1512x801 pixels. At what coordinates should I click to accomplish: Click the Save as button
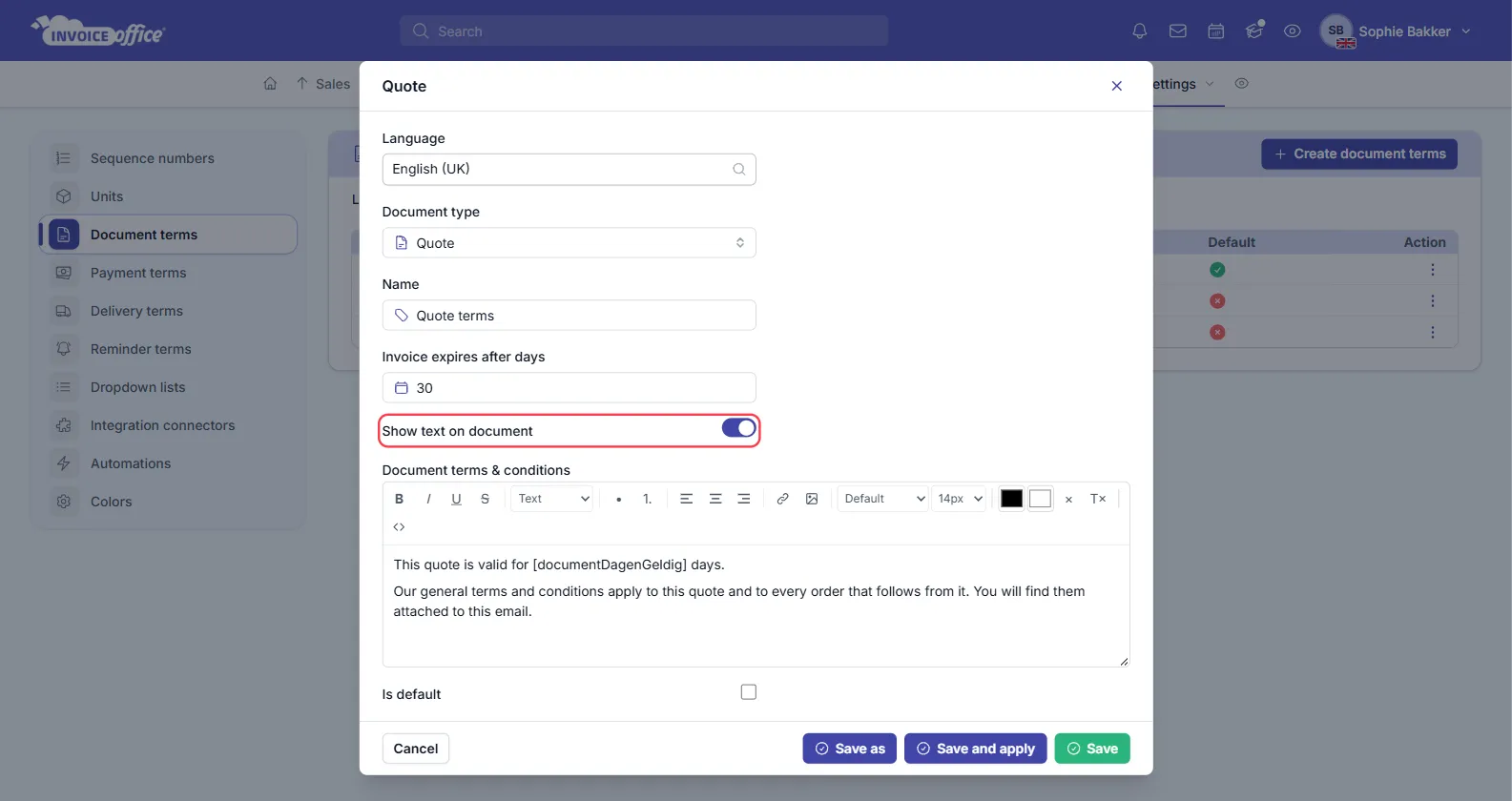coord(849,749)
